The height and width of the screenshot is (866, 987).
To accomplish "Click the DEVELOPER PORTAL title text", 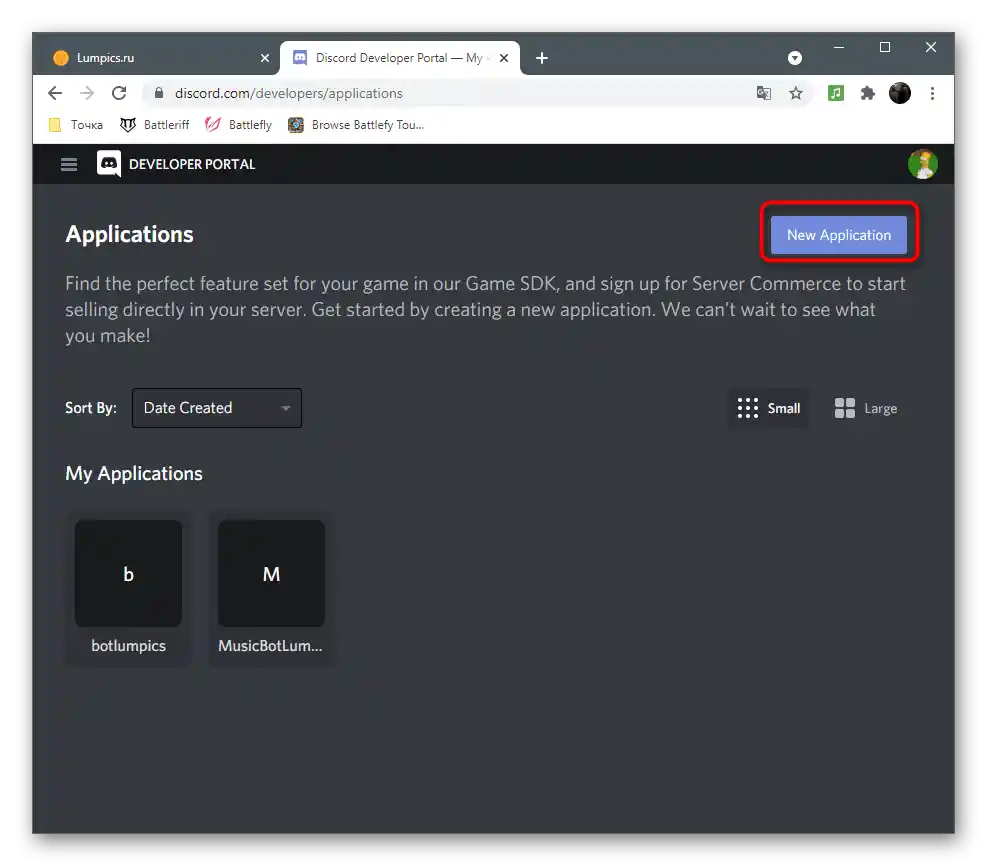I will 192,164.
